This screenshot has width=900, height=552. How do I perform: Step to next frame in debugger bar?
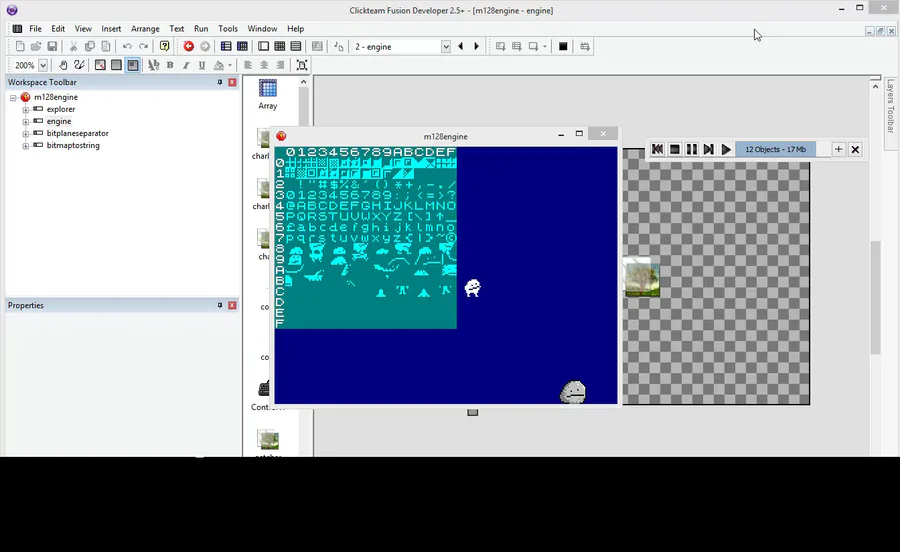coord(708,149)
